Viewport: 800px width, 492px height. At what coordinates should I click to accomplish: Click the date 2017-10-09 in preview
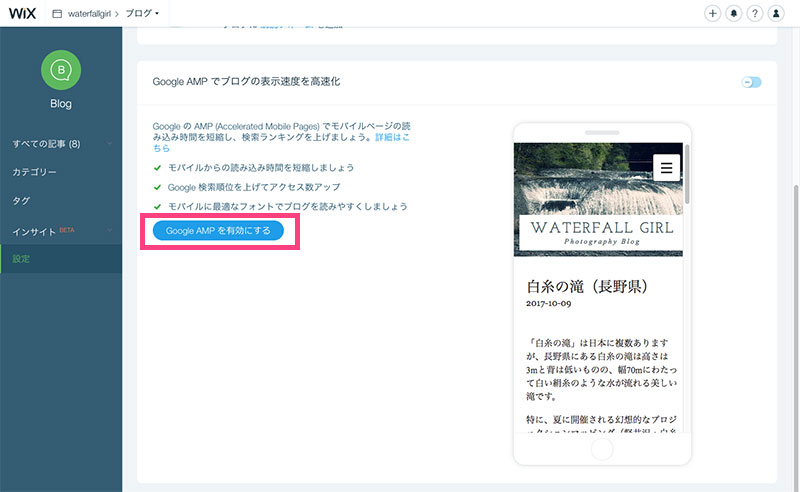[x=548, y=303]
